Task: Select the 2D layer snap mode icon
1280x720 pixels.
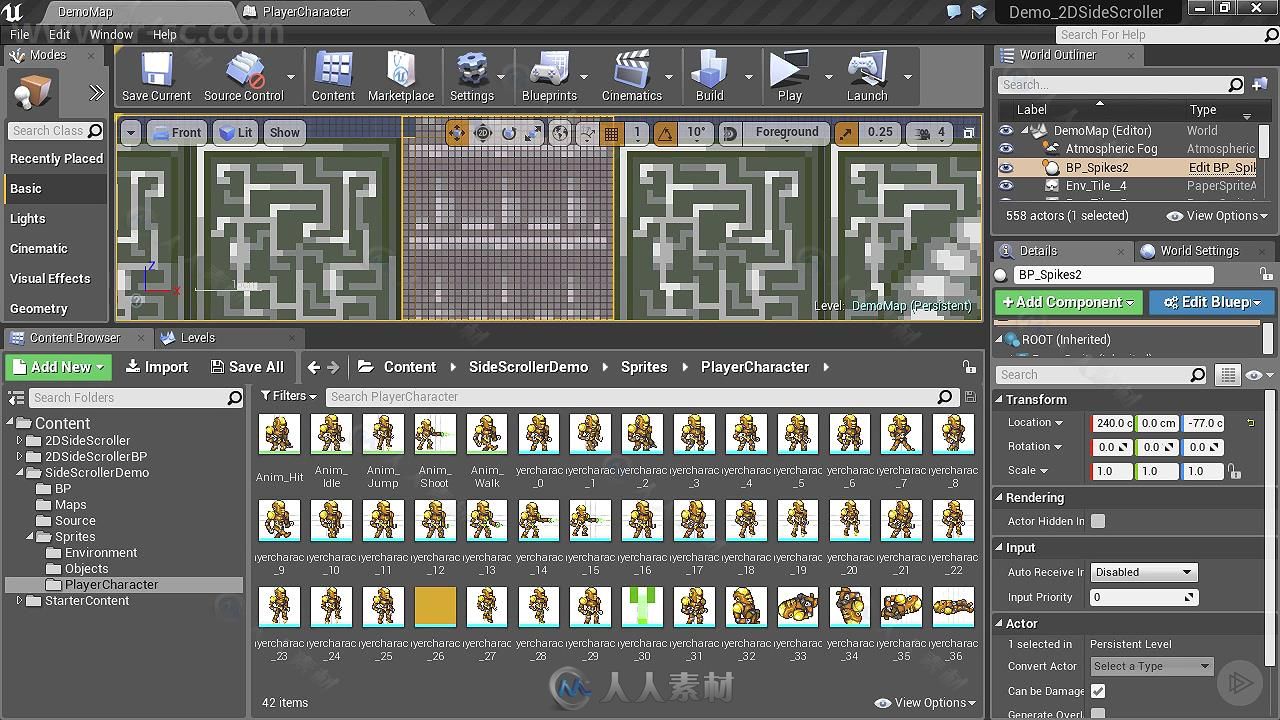Action: click(x=483, y=132)
